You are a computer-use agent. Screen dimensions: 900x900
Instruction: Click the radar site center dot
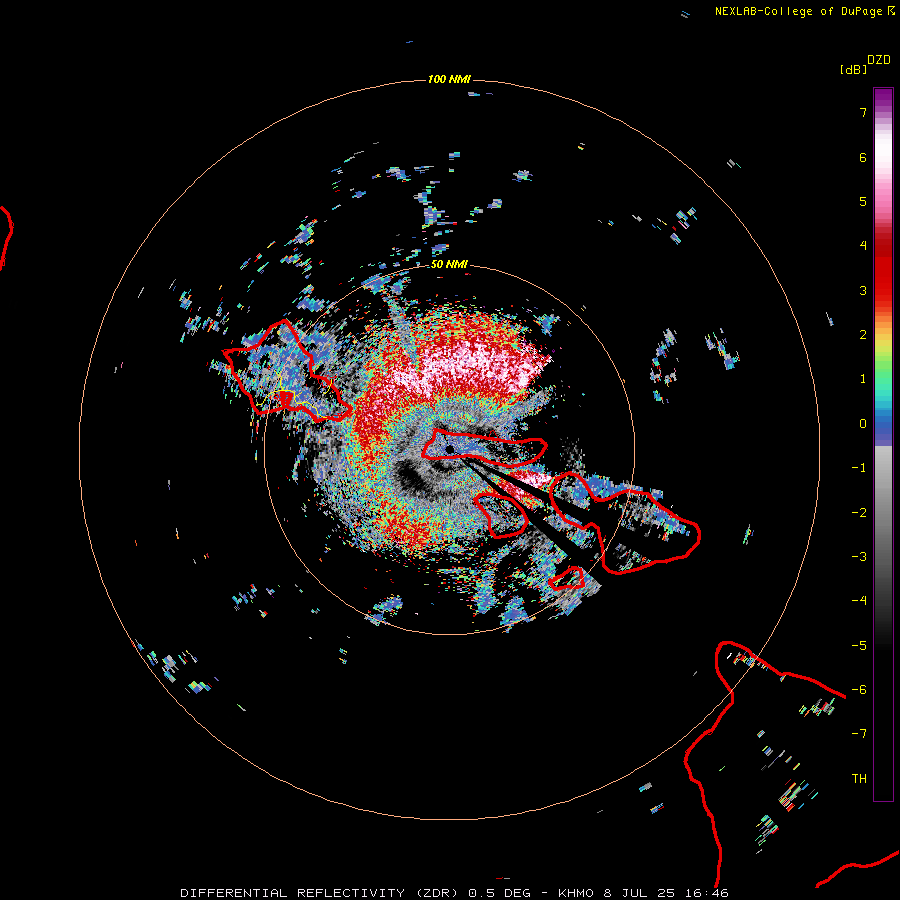pos(450,449)
